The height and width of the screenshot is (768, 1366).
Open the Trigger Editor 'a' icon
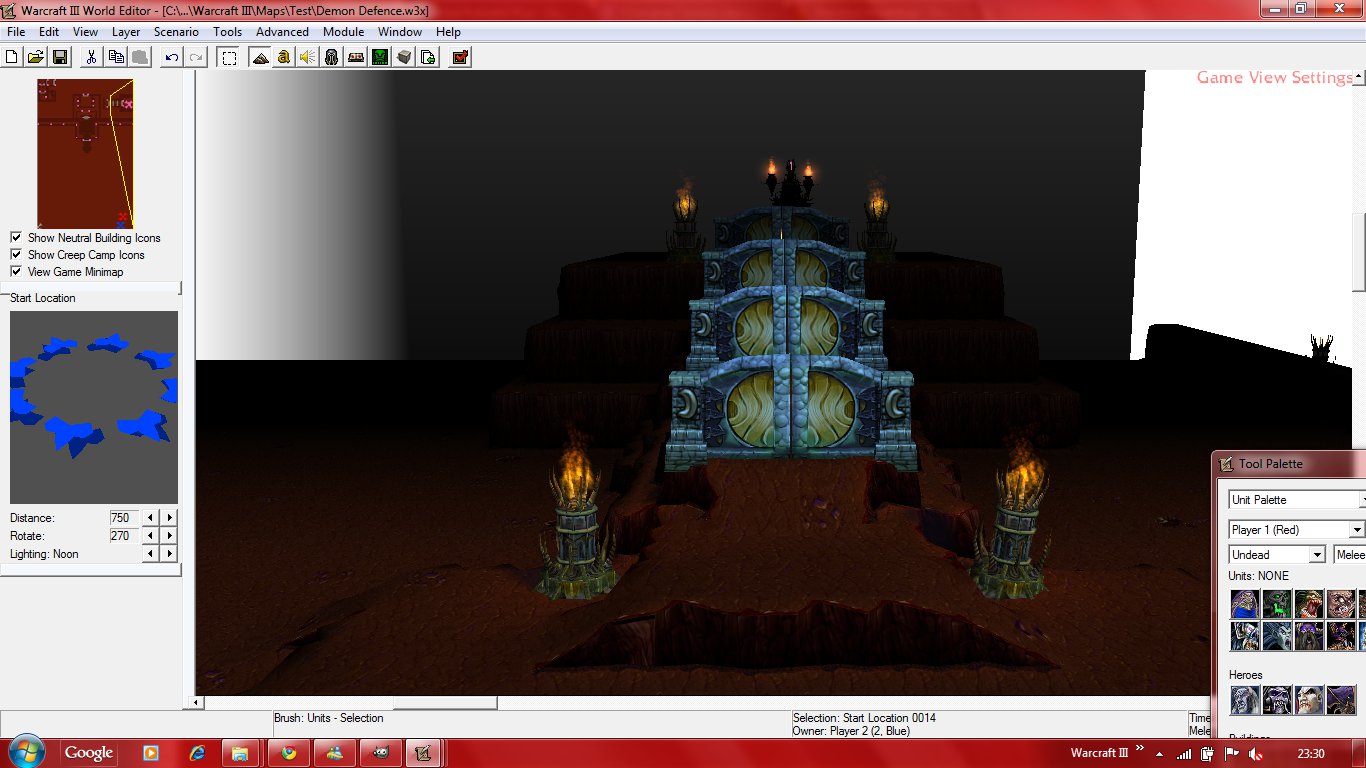[284, 57]
